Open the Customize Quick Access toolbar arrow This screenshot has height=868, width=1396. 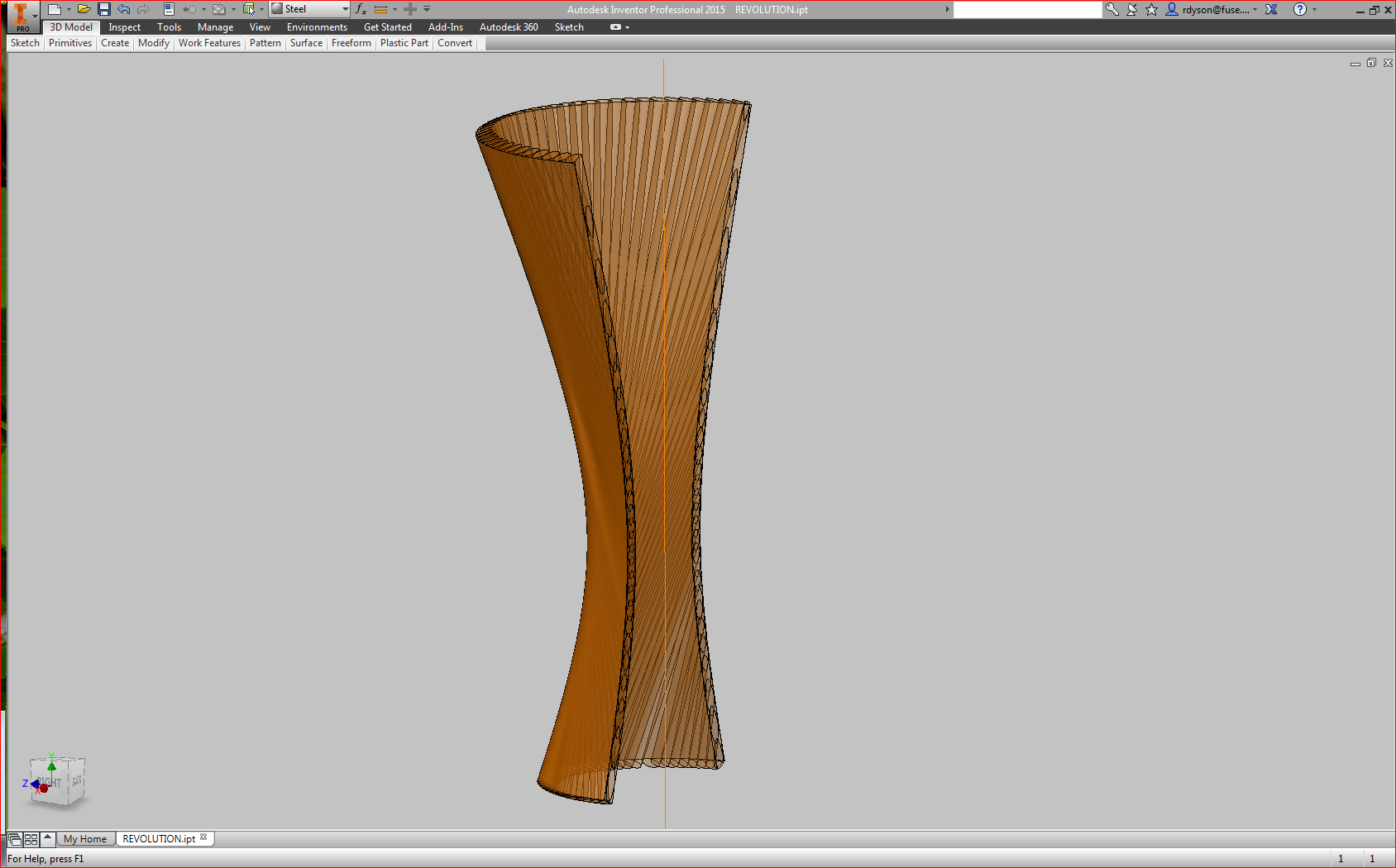[x=426, y=9]
